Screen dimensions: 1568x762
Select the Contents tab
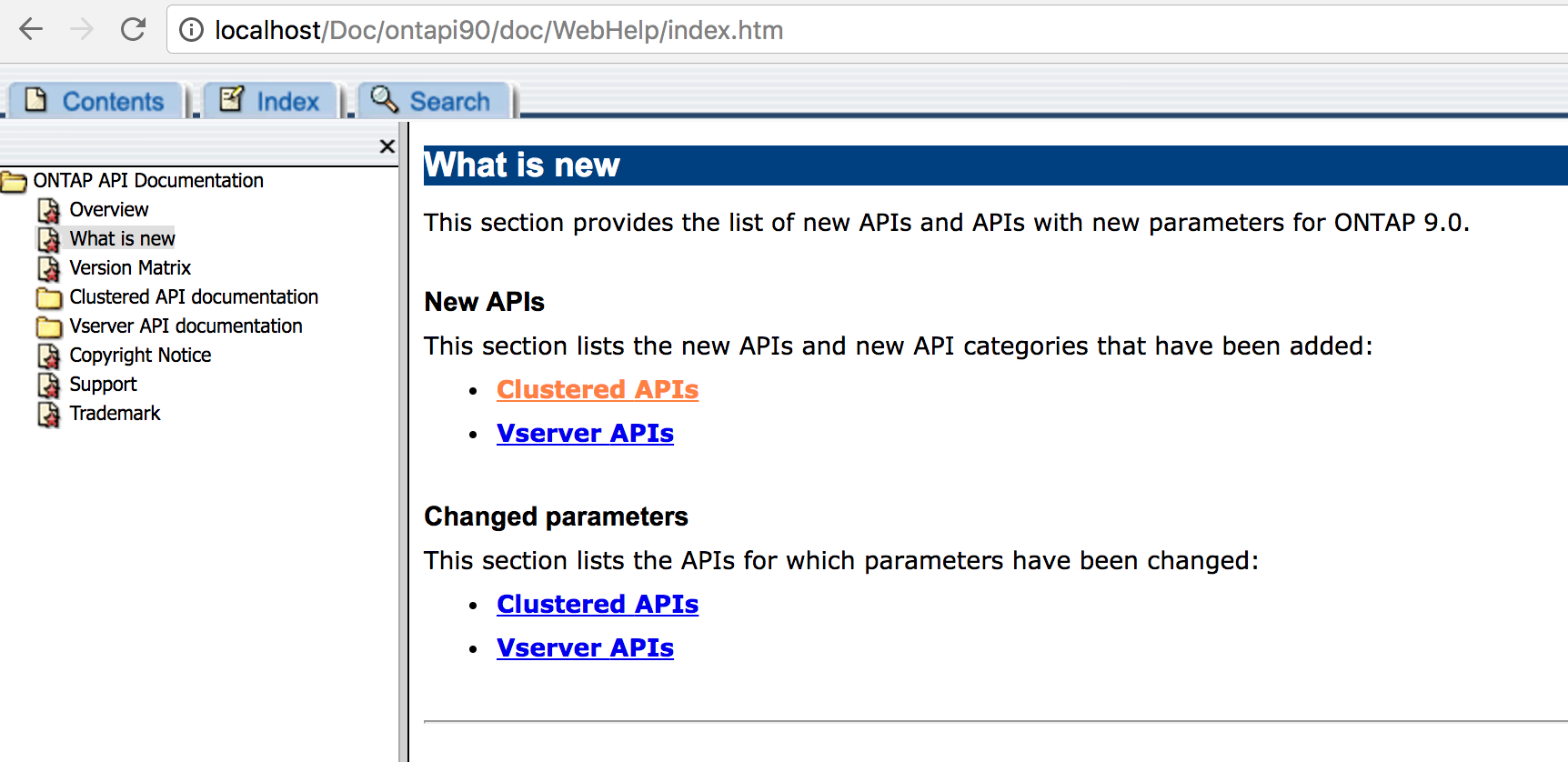click(95, 101)
